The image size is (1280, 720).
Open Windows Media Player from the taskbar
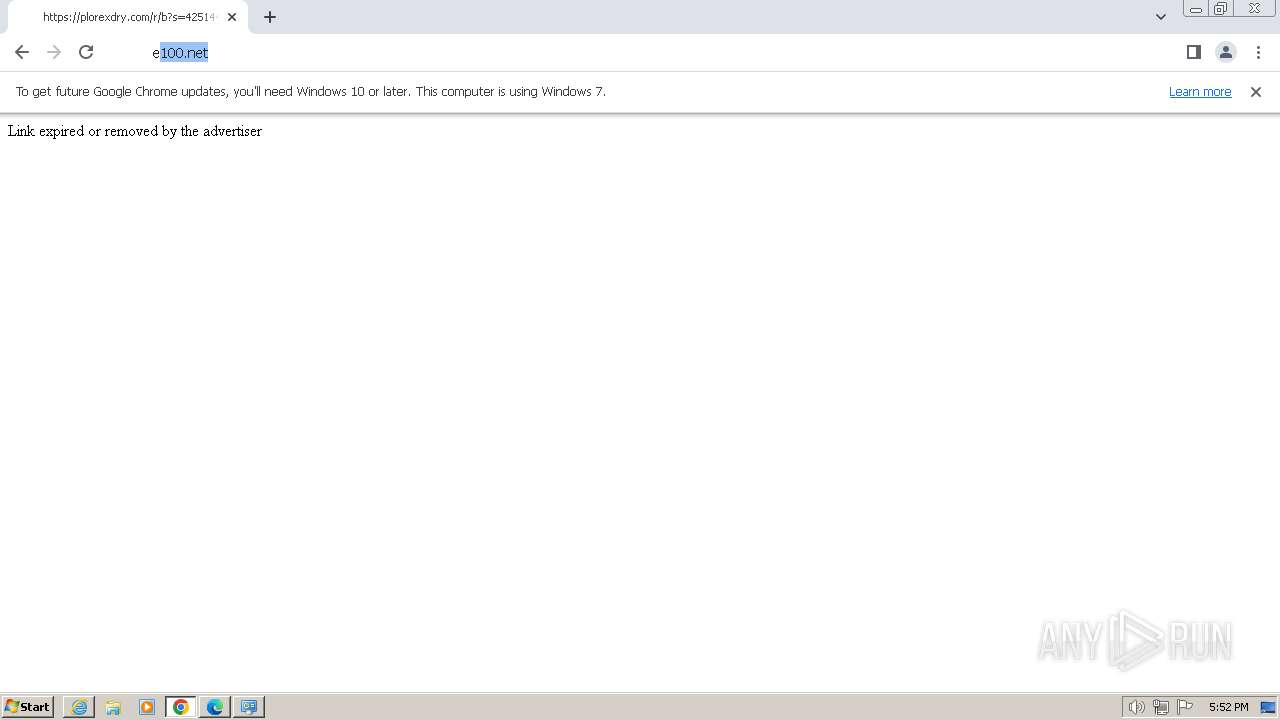(147, 707)
